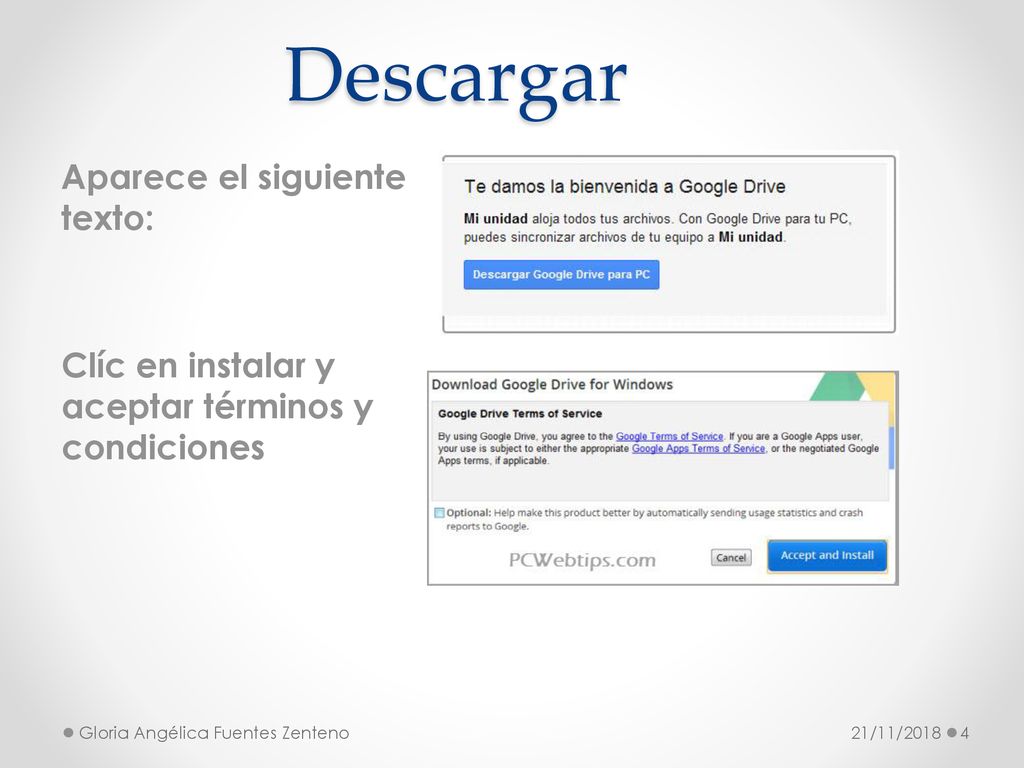Viewport: 1024px width, 768px height.
Task: Click the Descargar Google Drive para PC button
Action: tap(561, 274)
